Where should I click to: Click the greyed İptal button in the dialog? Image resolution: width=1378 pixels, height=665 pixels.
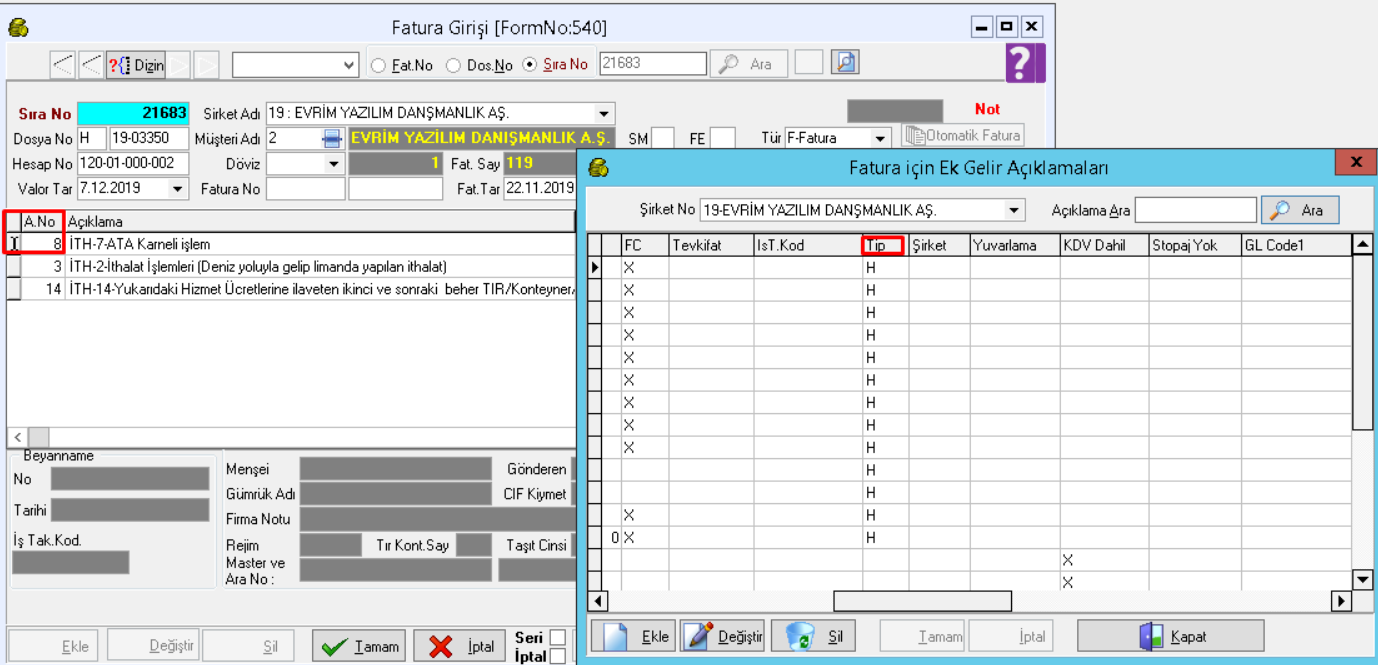[1011, 636]
